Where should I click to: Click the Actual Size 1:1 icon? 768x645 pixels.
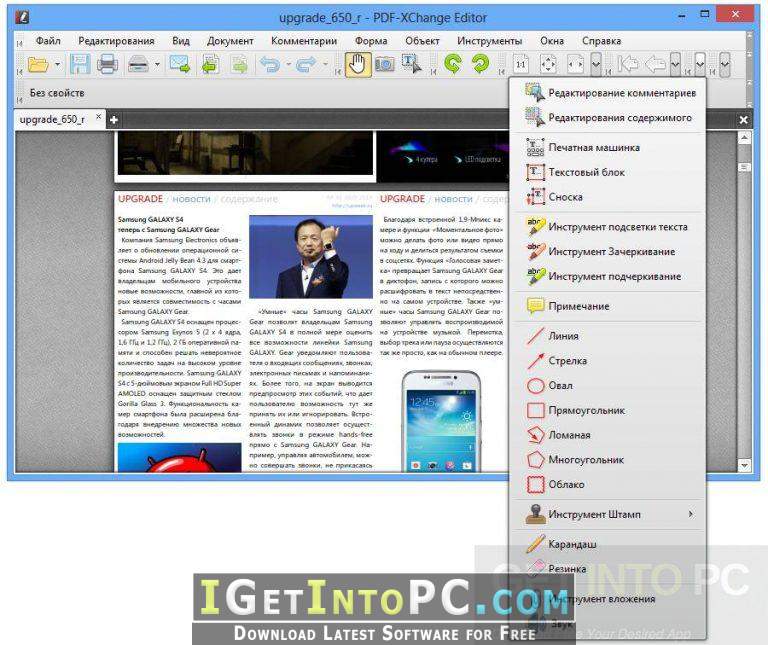521,64
